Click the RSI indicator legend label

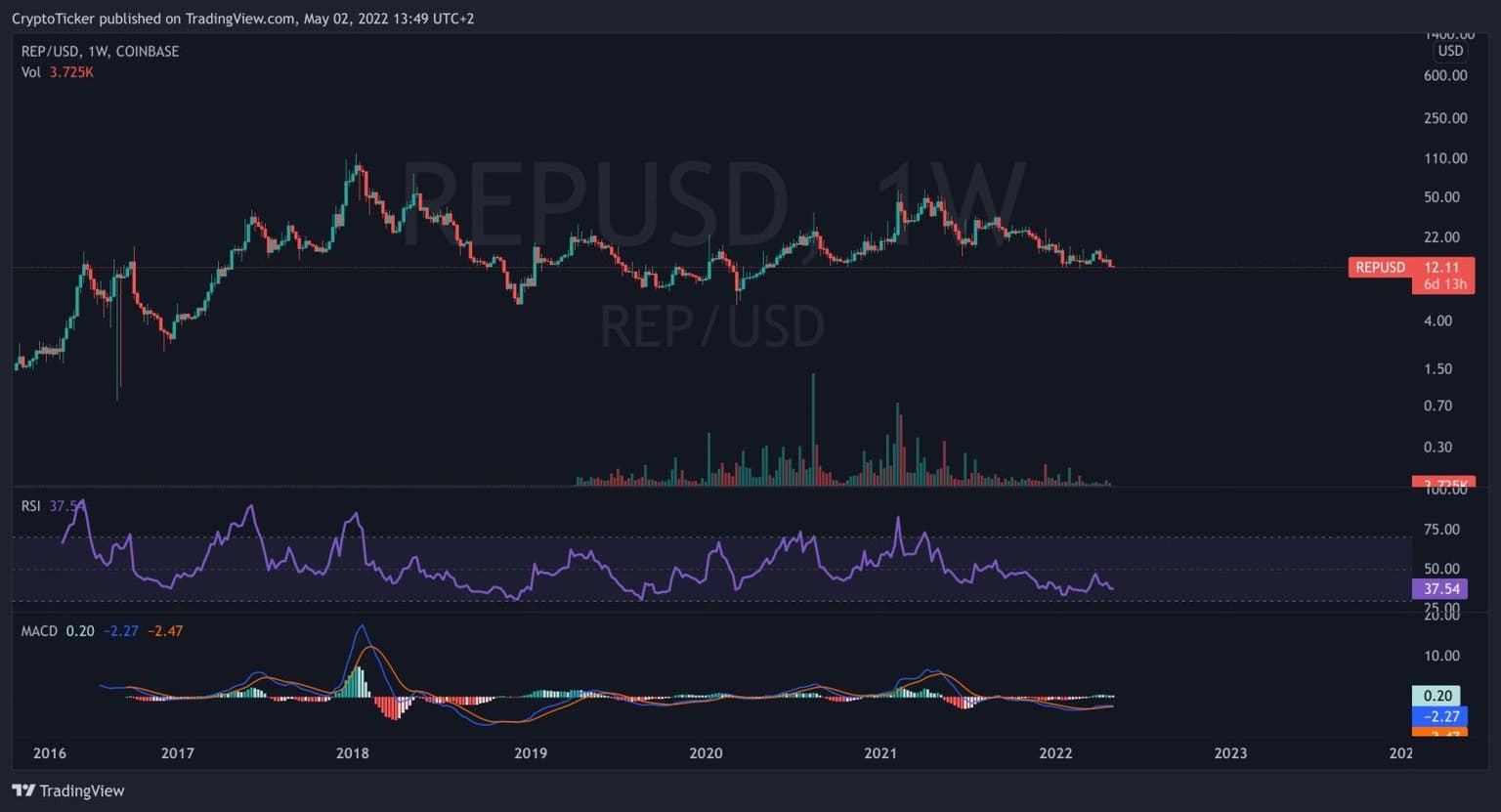tap(31, 505)
